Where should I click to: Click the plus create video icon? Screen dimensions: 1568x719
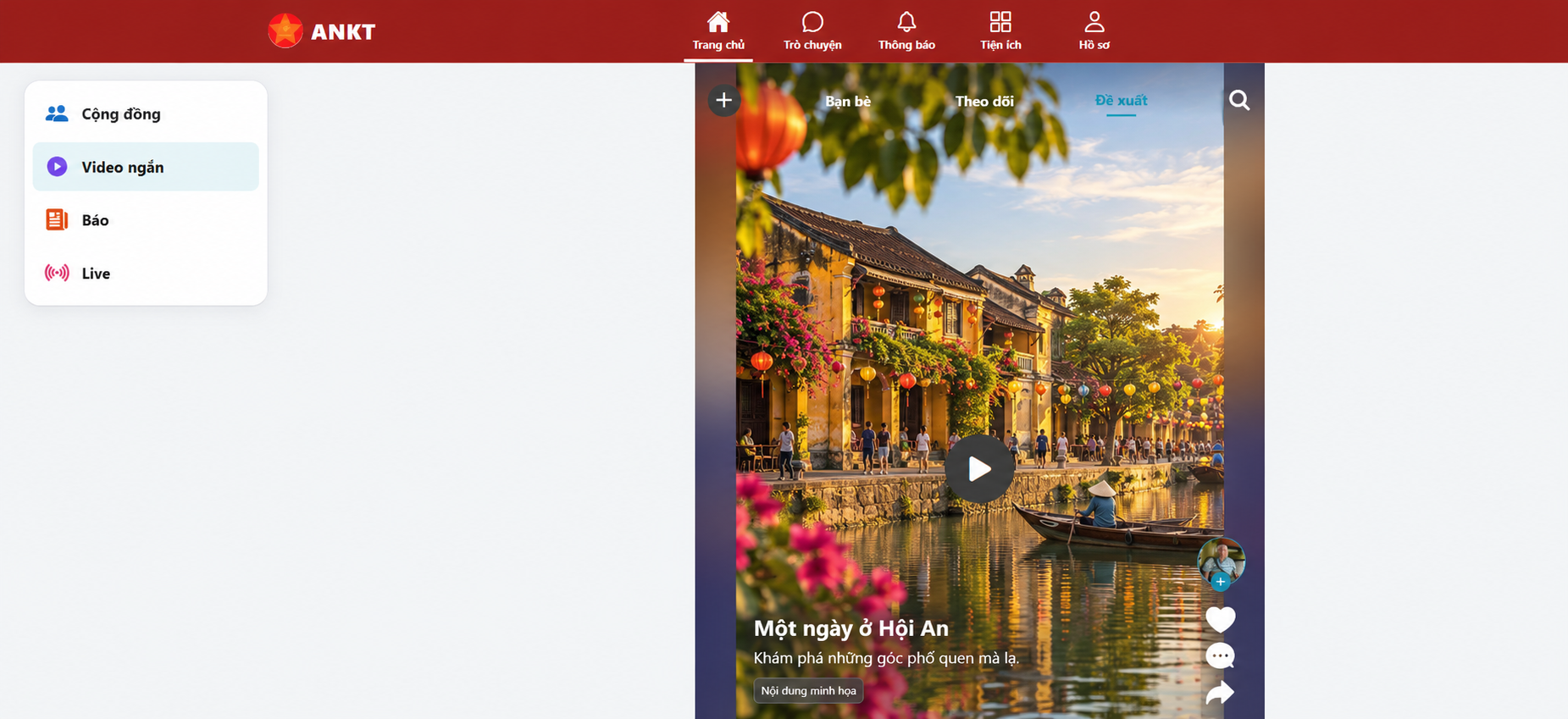point(723,101)
